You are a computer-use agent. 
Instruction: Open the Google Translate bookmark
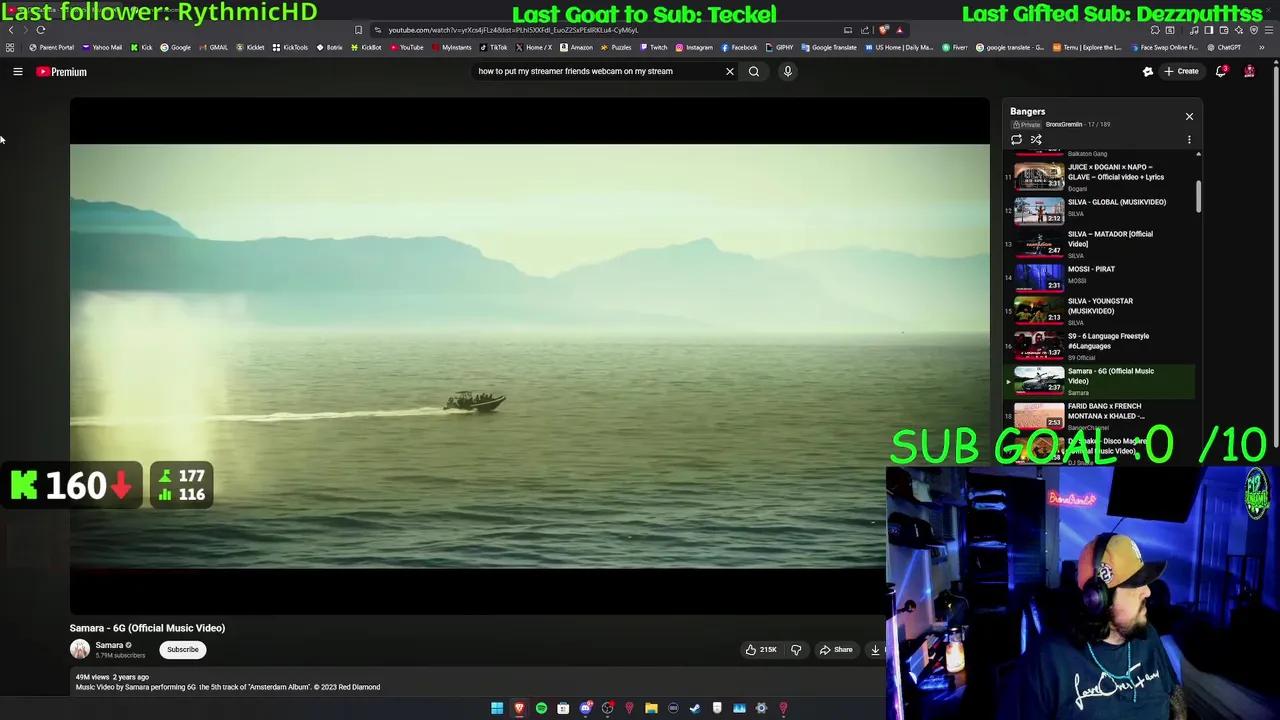tap(829, 47)
